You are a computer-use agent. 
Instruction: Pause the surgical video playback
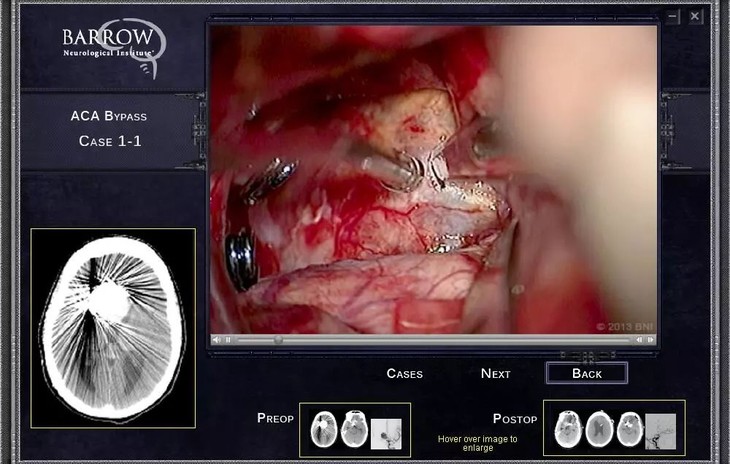pyautogui.click(x=228, y=340)
